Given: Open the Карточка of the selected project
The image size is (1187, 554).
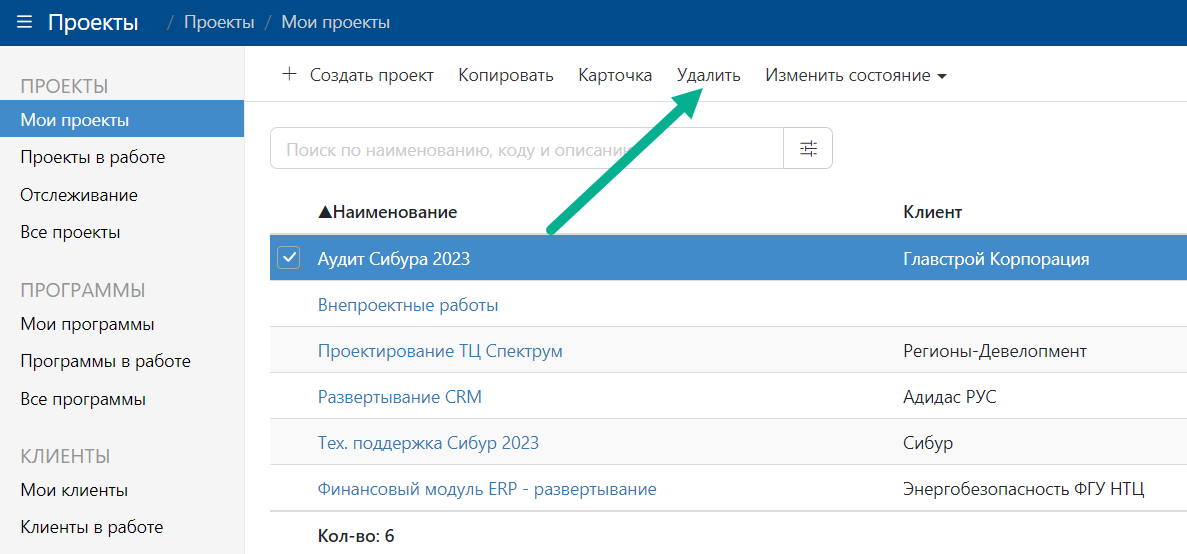Looking at the screenshot, I should point(615,76).
